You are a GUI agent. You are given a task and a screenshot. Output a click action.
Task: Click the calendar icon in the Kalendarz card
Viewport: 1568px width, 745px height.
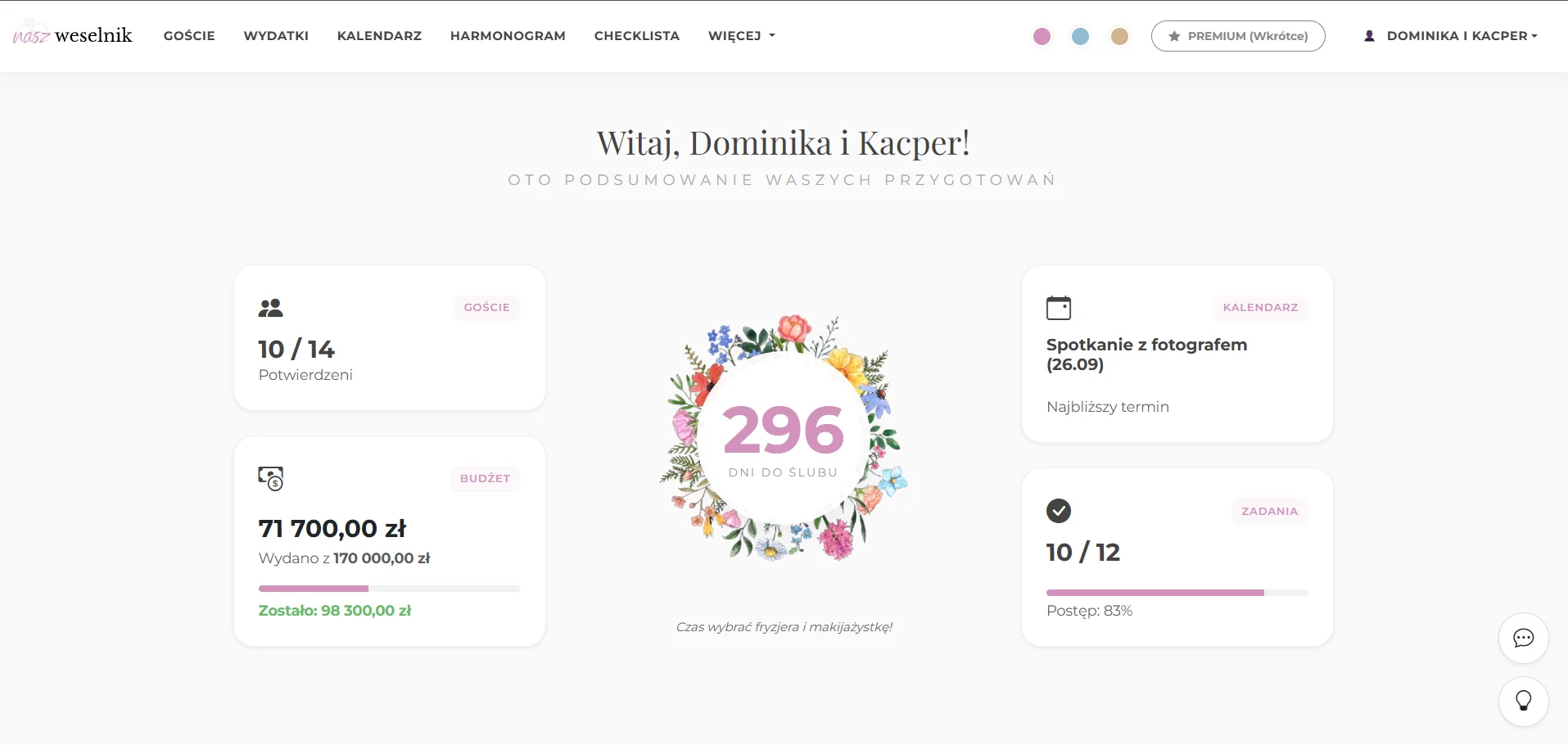(1059, 308)
